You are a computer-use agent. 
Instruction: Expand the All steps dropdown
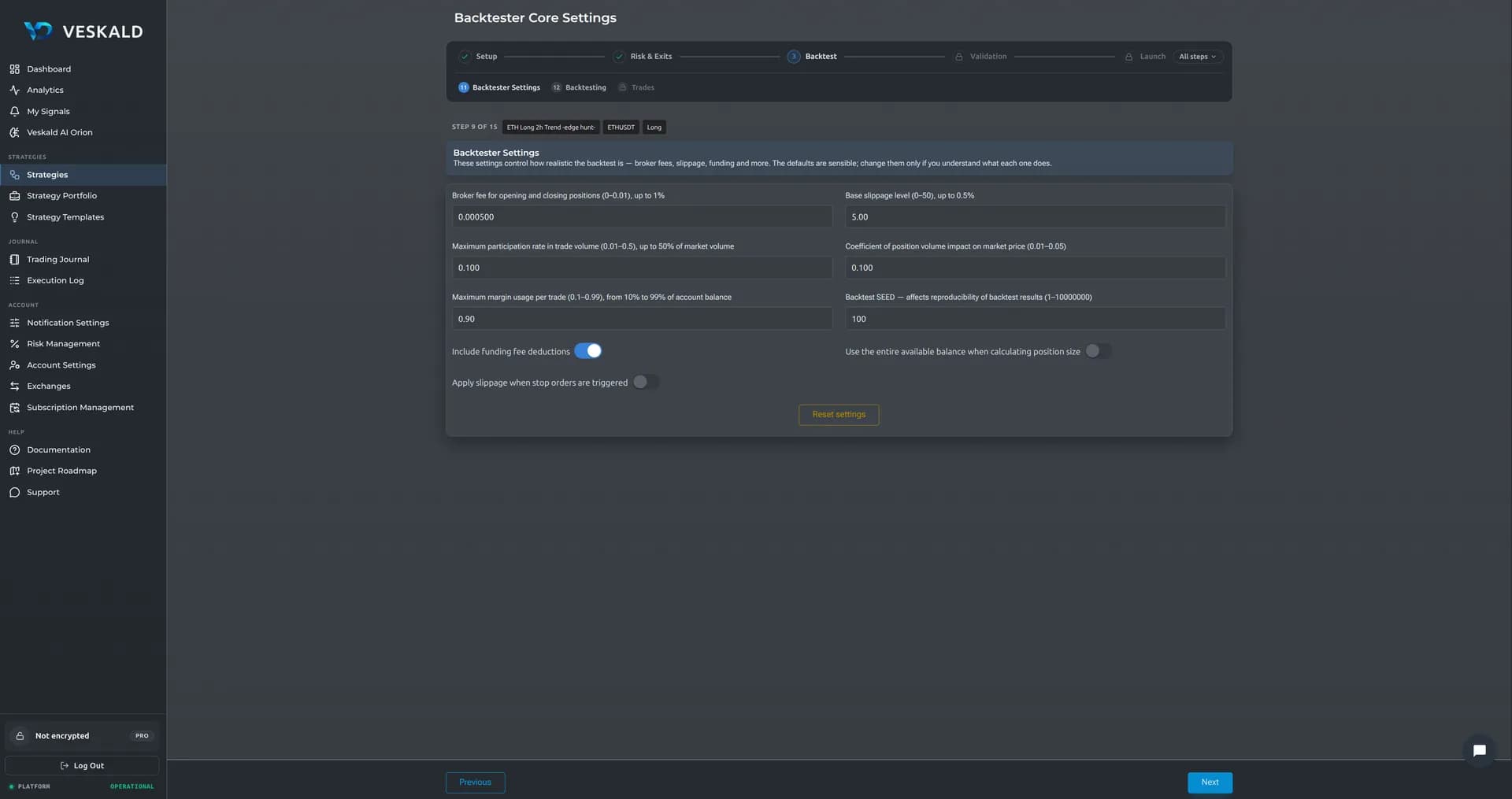(1197, 57)
